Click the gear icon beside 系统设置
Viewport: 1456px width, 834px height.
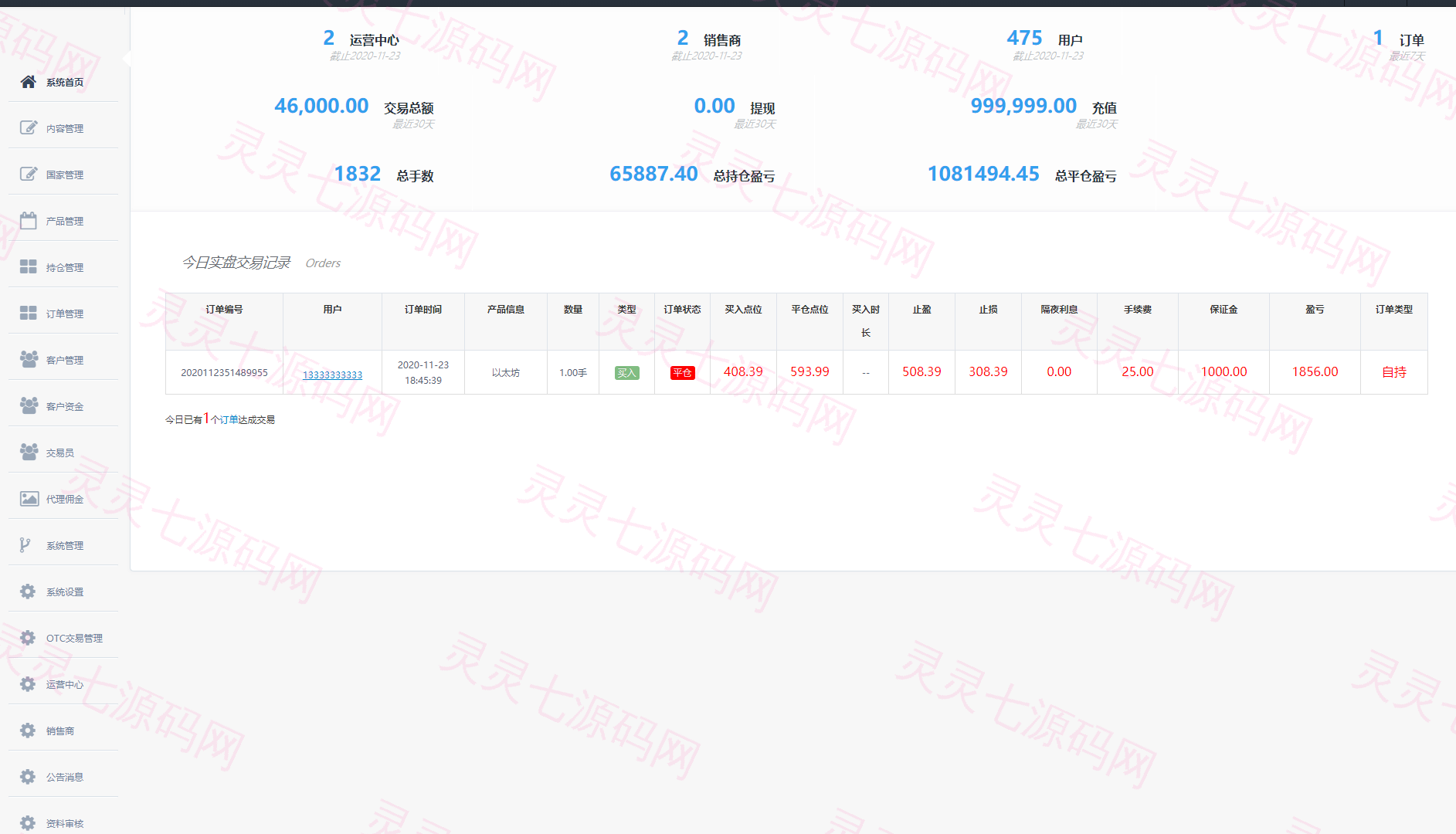(28, 592)
